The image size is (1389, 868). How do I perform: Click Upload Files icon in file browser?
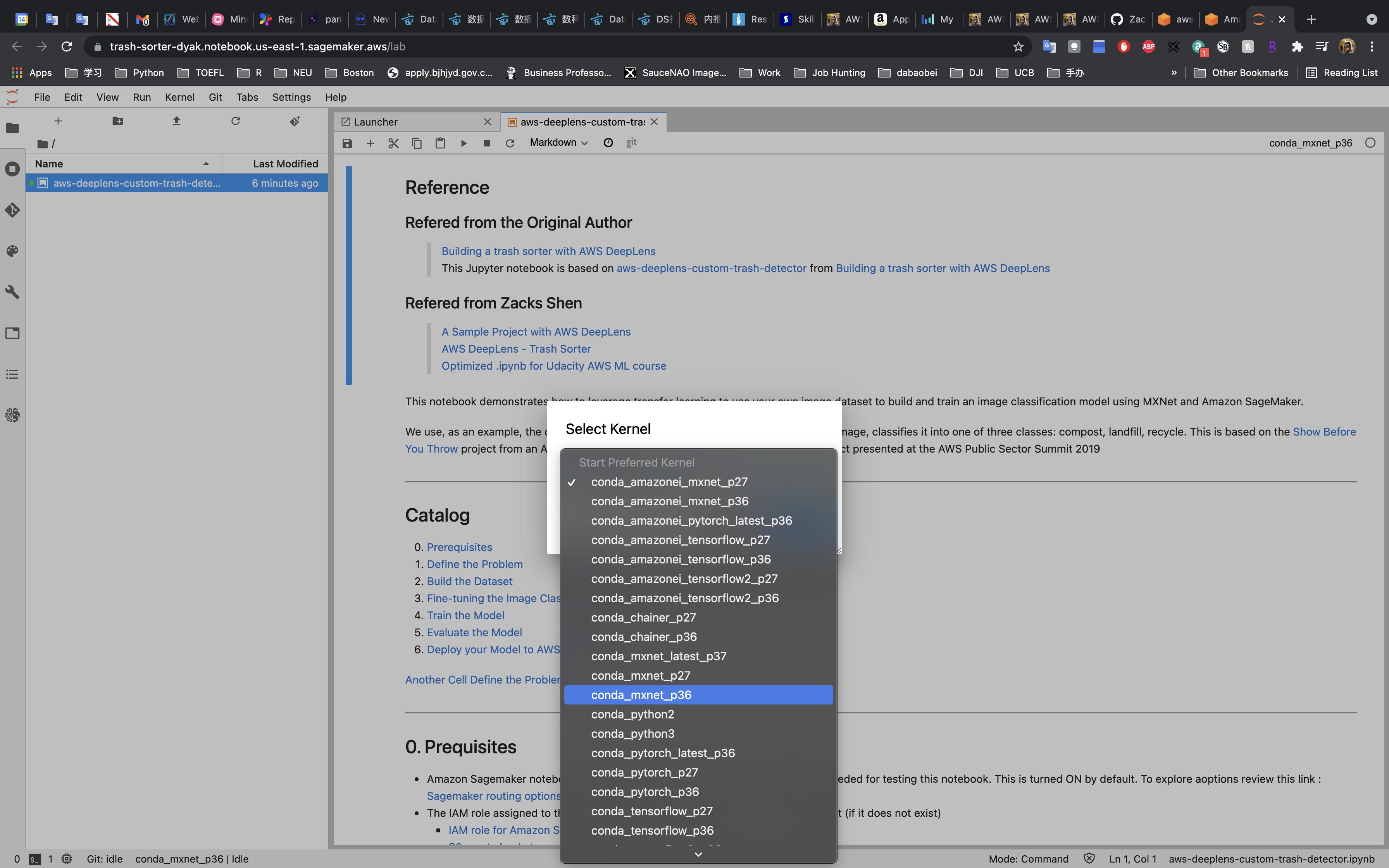point(177,121)
